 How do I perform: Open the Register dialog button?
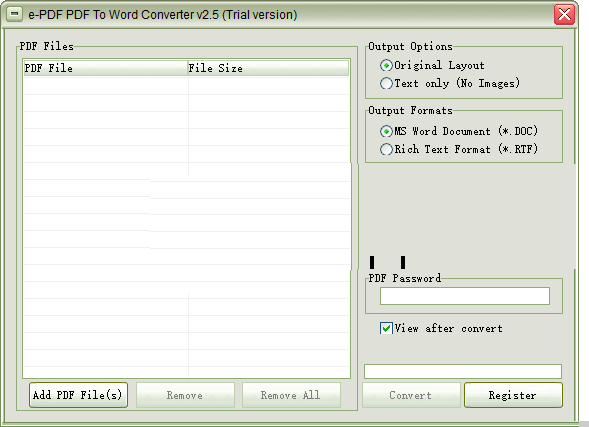point(513,395)
